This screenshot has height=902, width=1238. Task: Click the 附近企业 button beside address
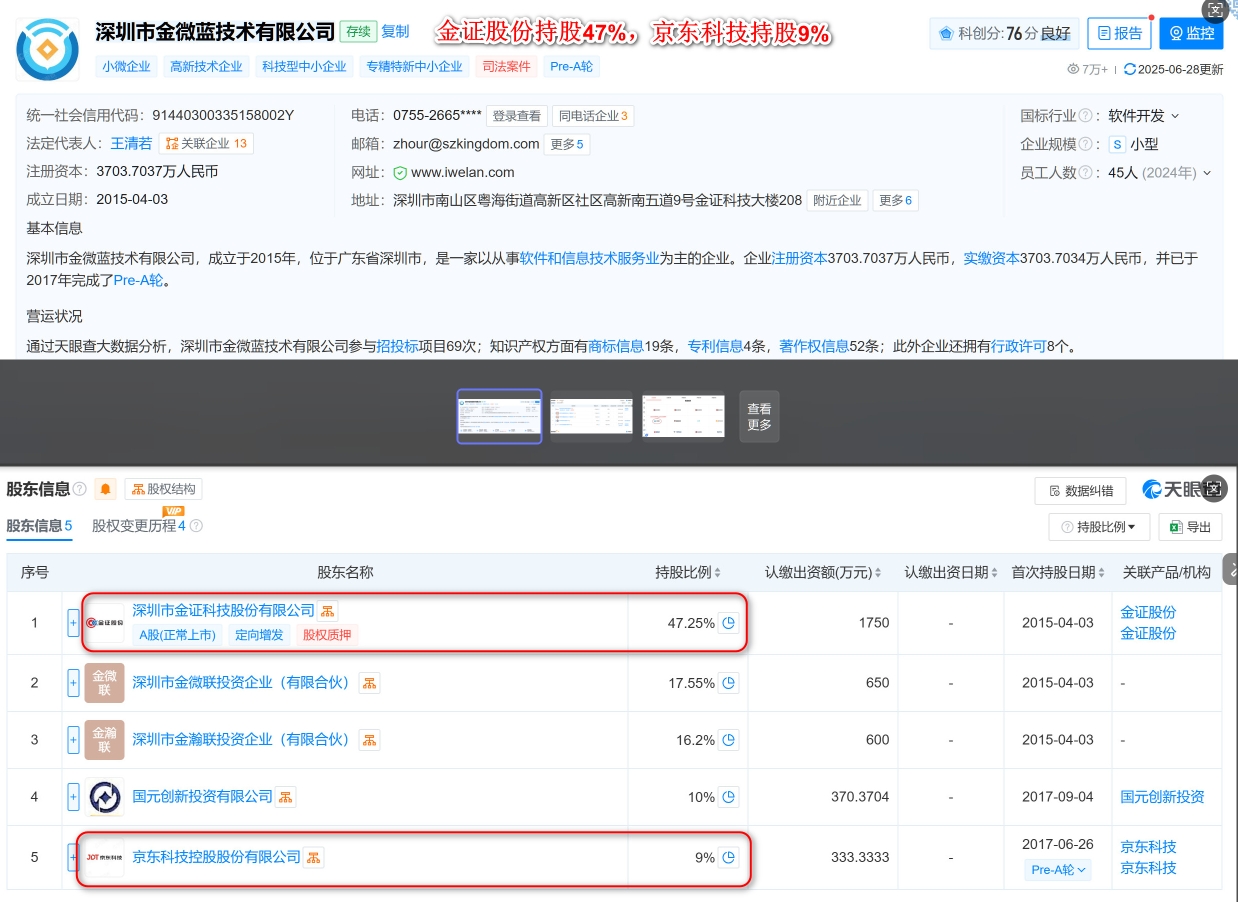(x=837, y=200)
